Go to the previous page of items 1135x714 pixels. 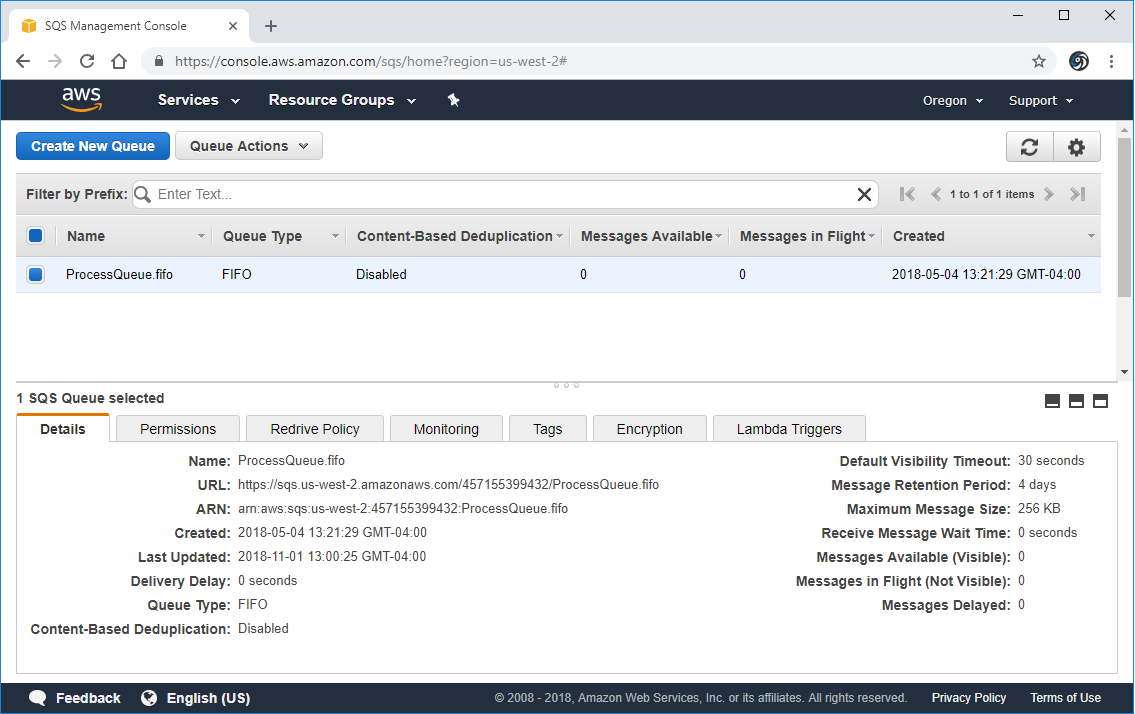click(x=935, y=194)
